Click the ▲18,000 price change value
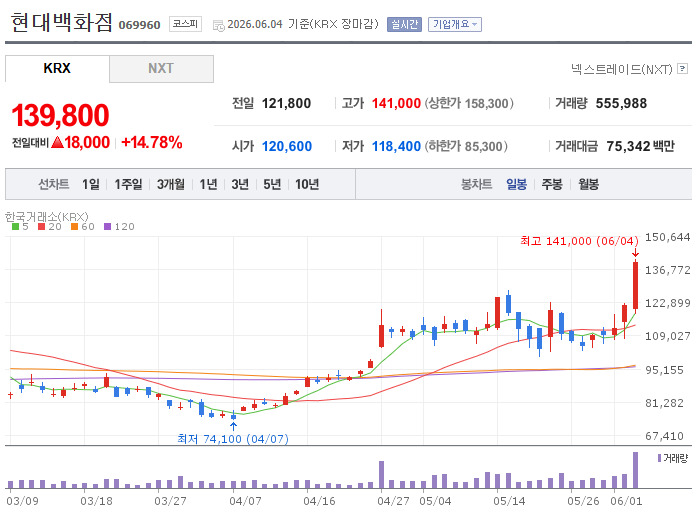Image resolution: width=692 pixels, height=514 pixels. pyautogui.click(x=80, y=143)
